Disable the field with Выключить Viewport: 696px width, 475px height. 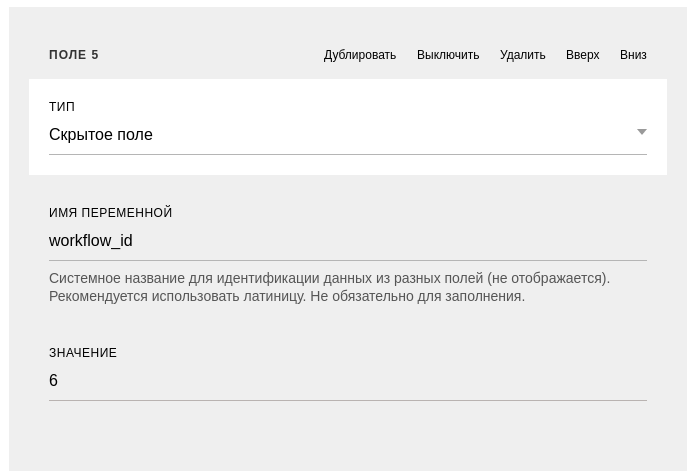click(448, 55)
